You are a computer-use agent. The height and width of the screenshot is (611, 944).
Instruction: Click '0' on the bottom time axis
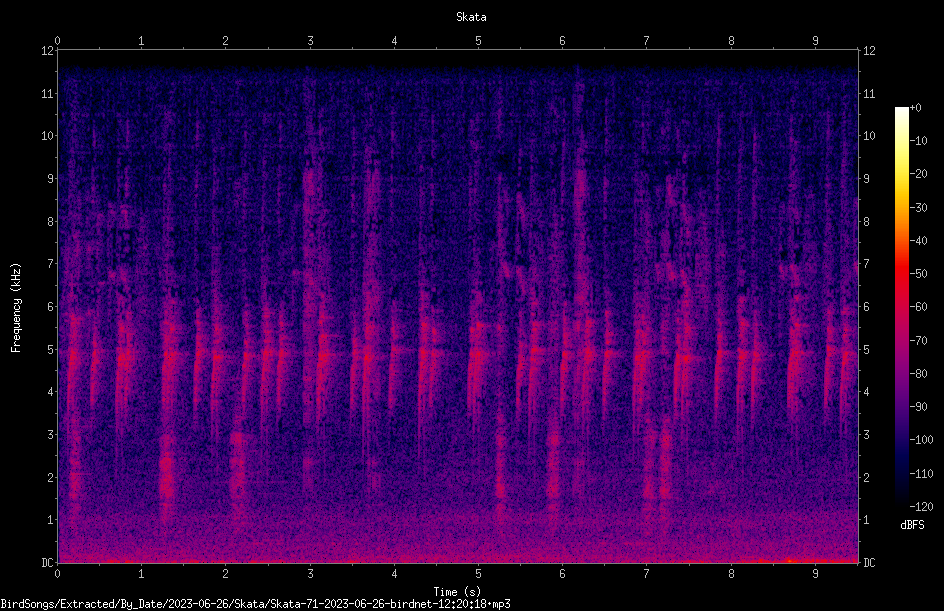tap(57, 574)
